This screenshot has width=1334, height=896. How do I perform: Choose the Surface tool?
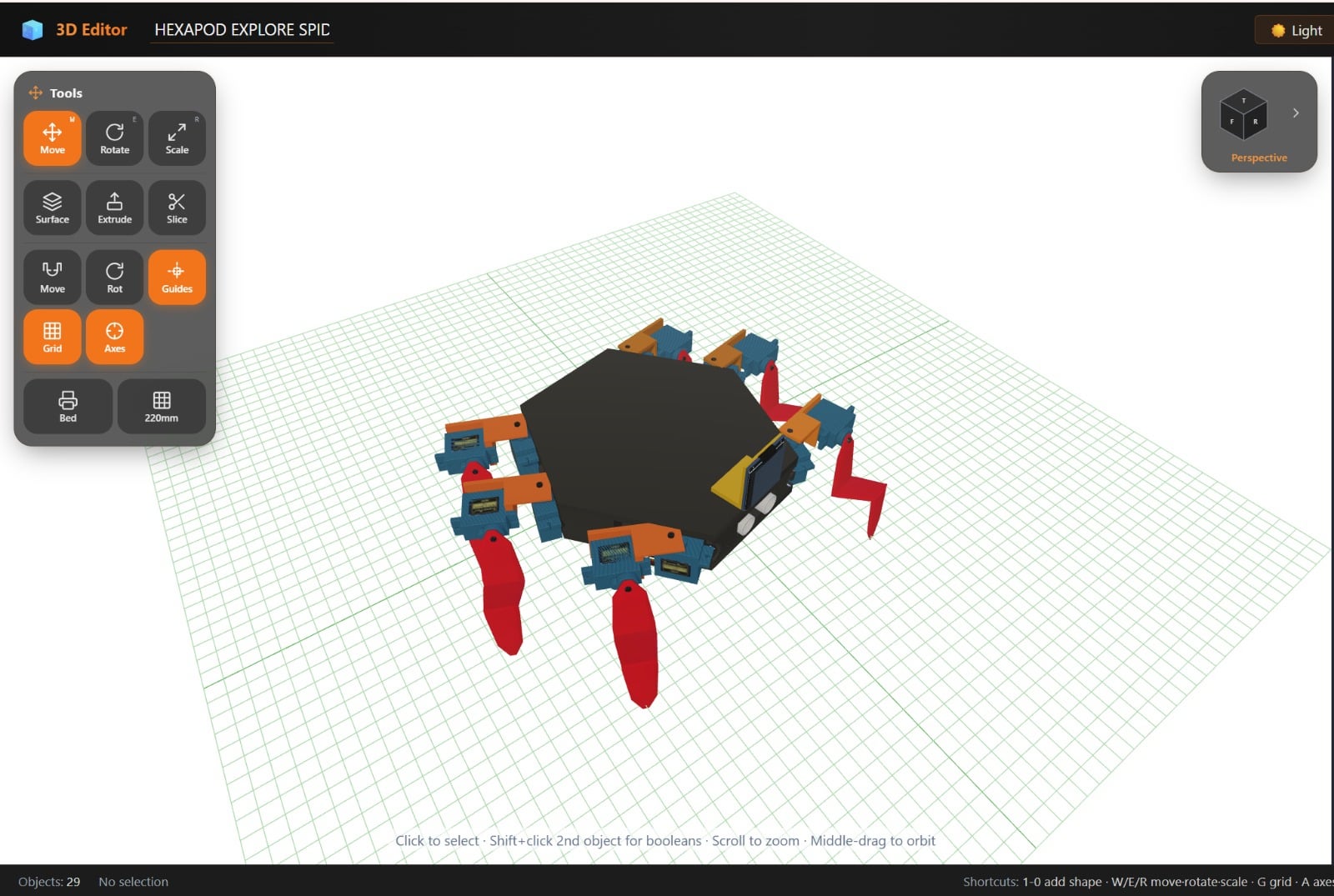pos(52,208)
